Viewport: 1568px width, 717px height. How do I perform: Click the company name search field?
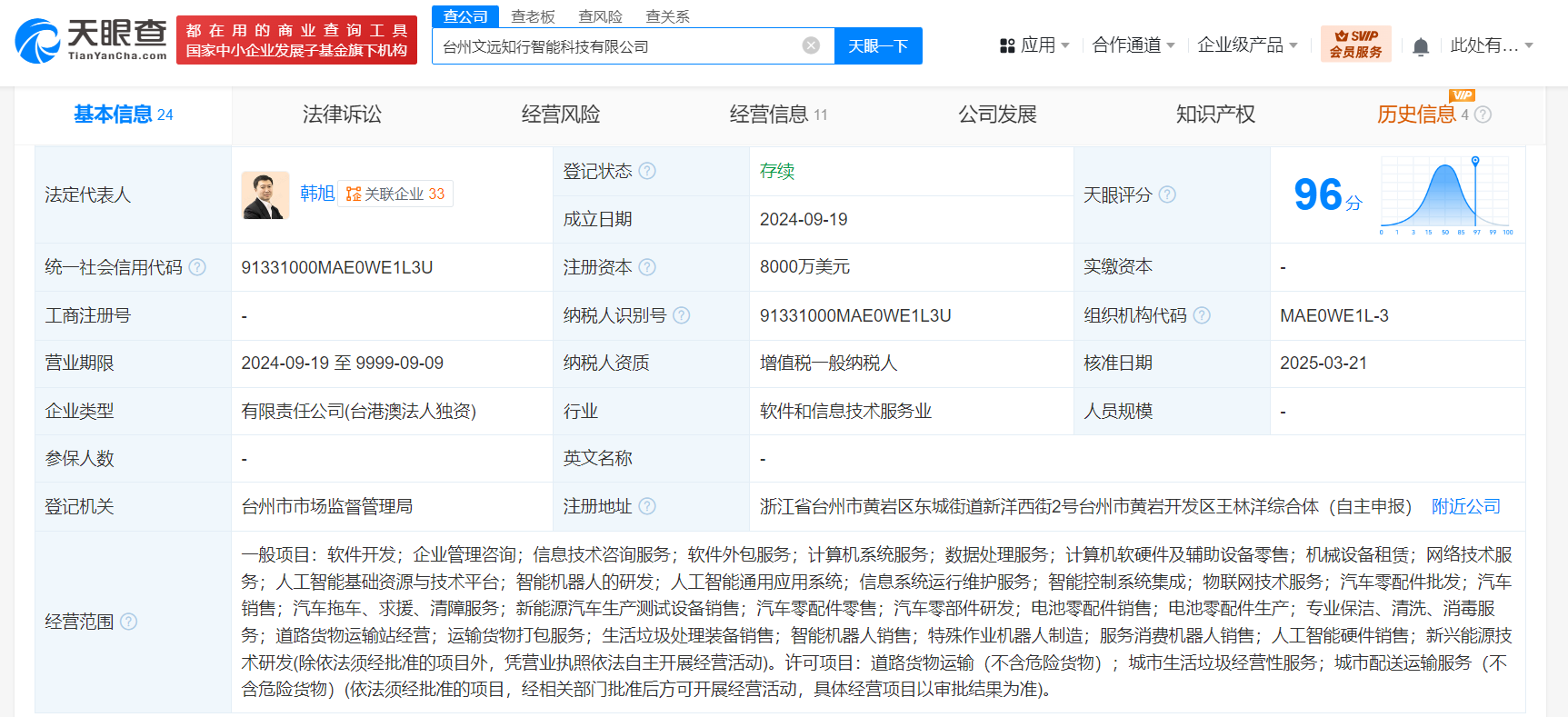(x=618, y=46)
